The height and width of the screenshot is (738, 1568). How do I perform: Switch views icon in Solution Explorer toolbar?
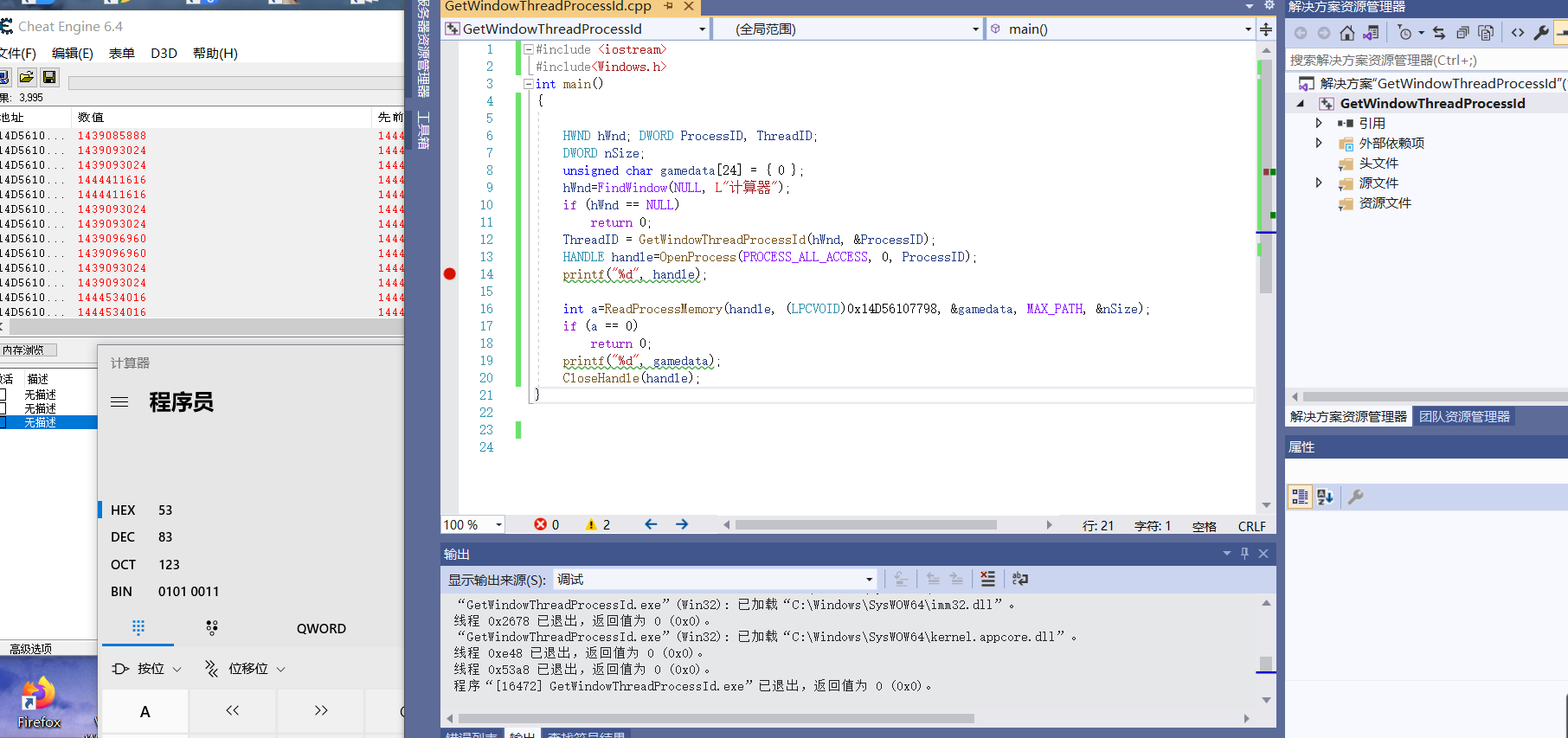tap(1371, 33)
